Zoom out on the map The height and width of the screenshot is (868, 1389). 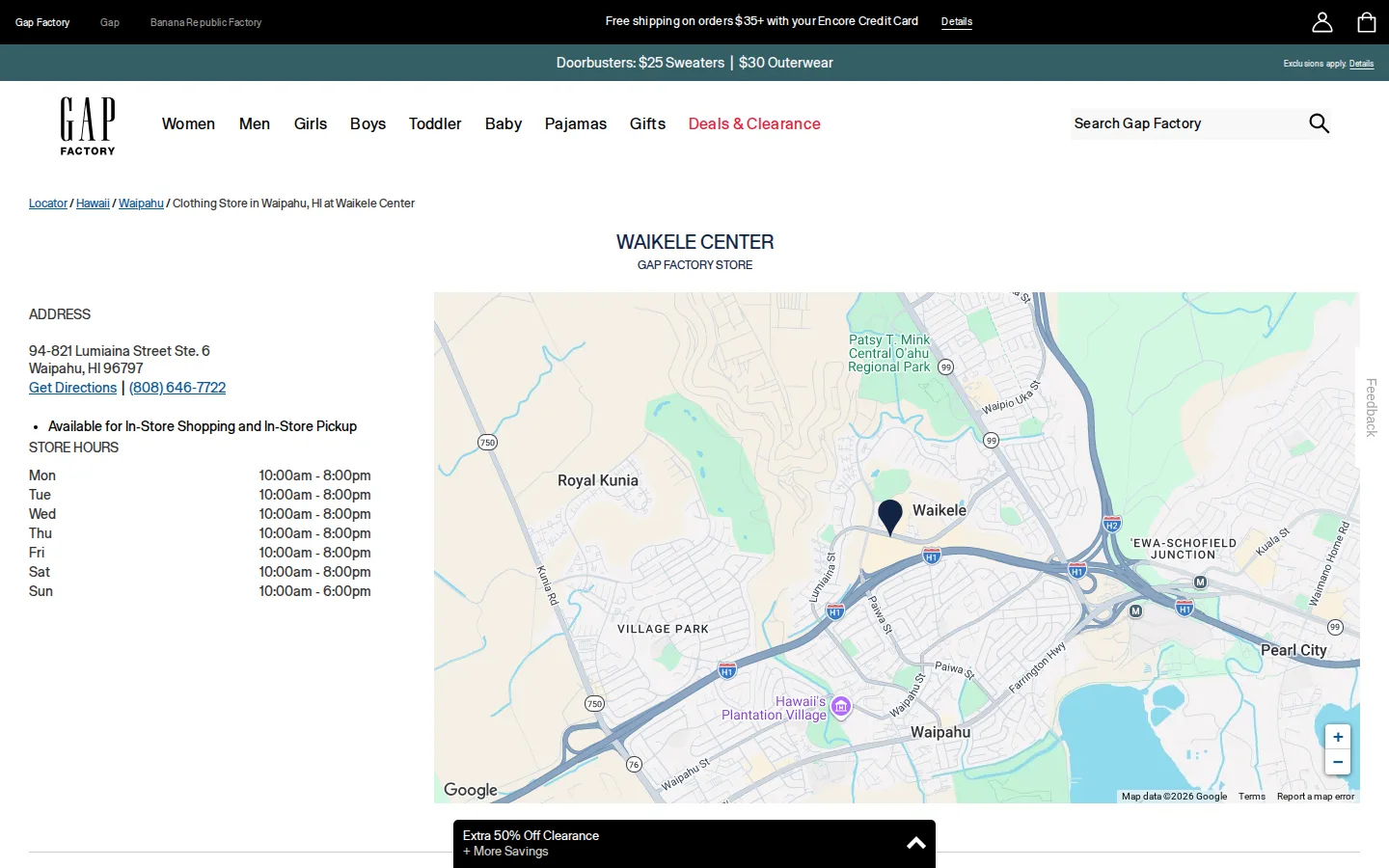click(1338, 762)
